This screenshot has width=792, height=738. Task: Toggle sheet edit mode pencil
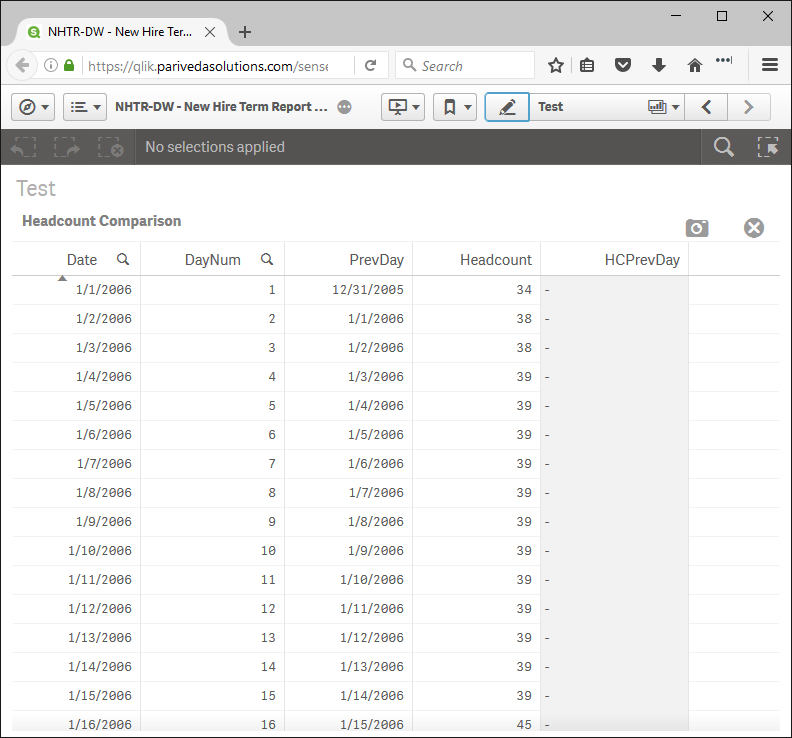pos(507,107)
